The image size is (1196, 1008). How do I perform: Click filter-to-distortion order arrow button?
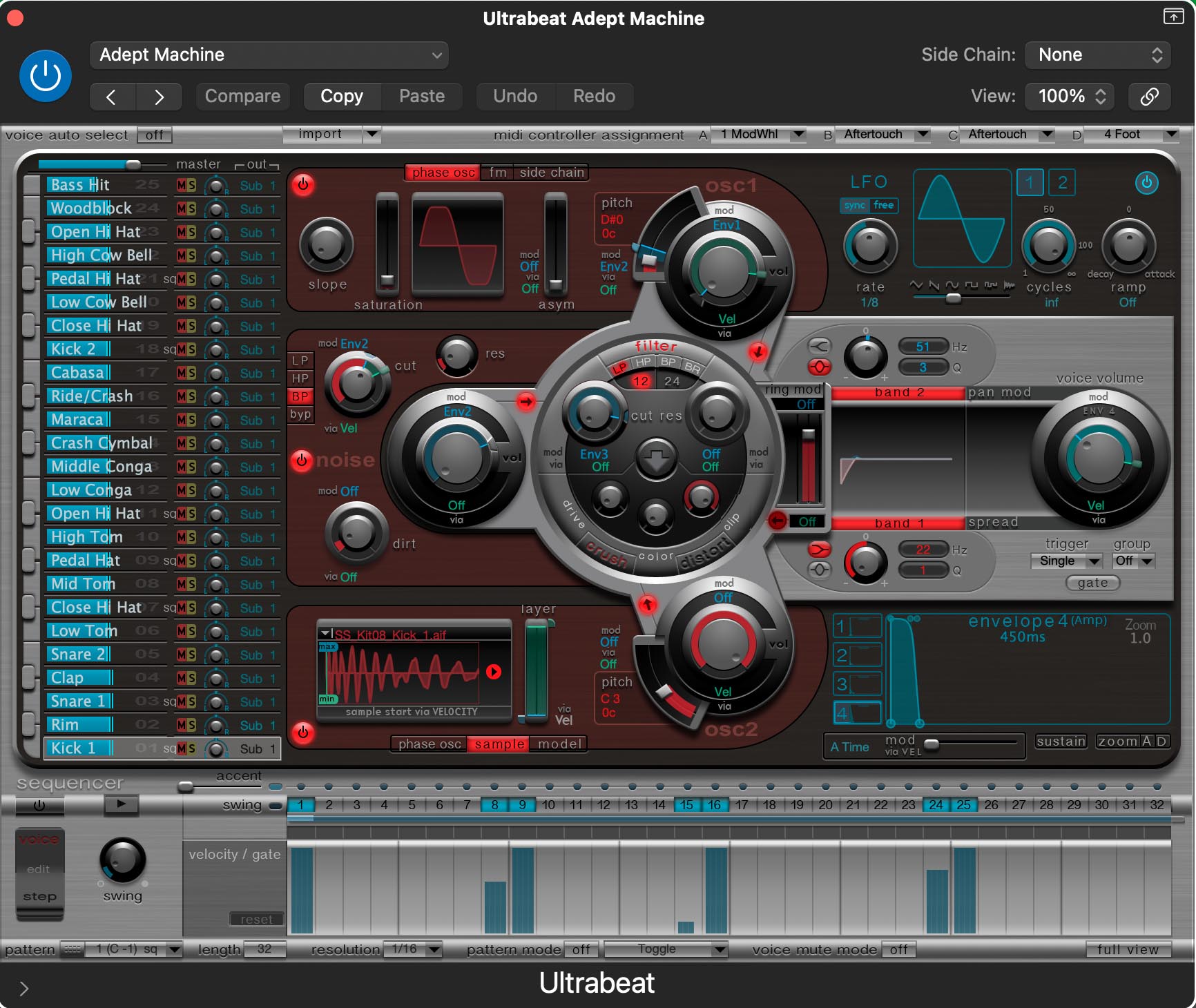coord(656,458)
